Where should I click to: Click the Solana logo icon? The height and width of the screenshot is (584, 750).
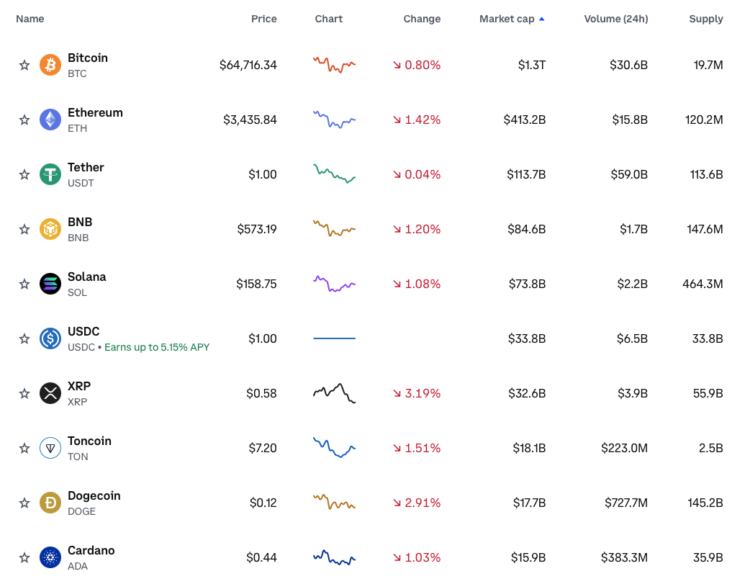click(50, 284)
